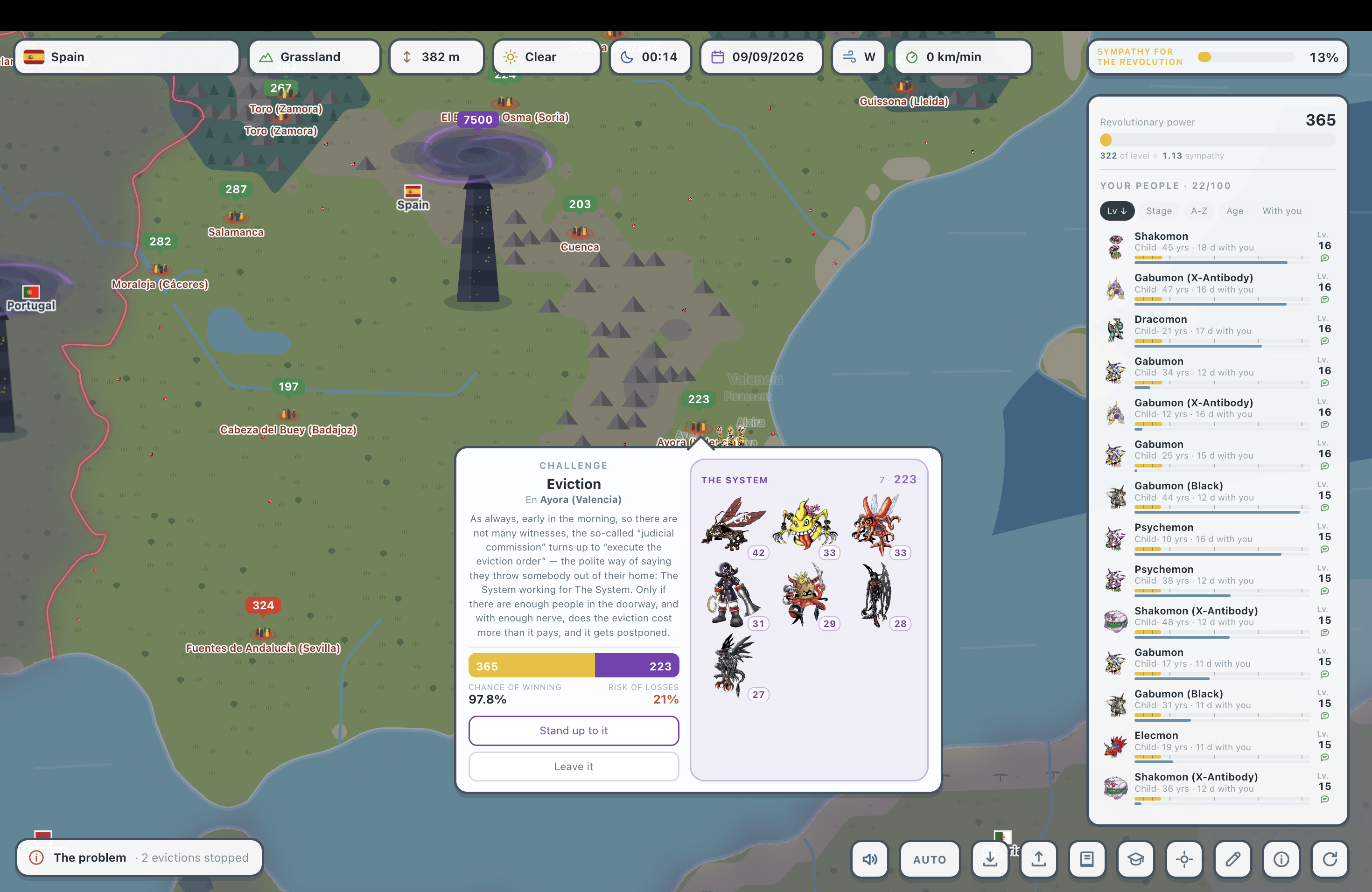Click the Spain country indicator pill
This screenshot has height=892, width=1372.
(127, 56)
